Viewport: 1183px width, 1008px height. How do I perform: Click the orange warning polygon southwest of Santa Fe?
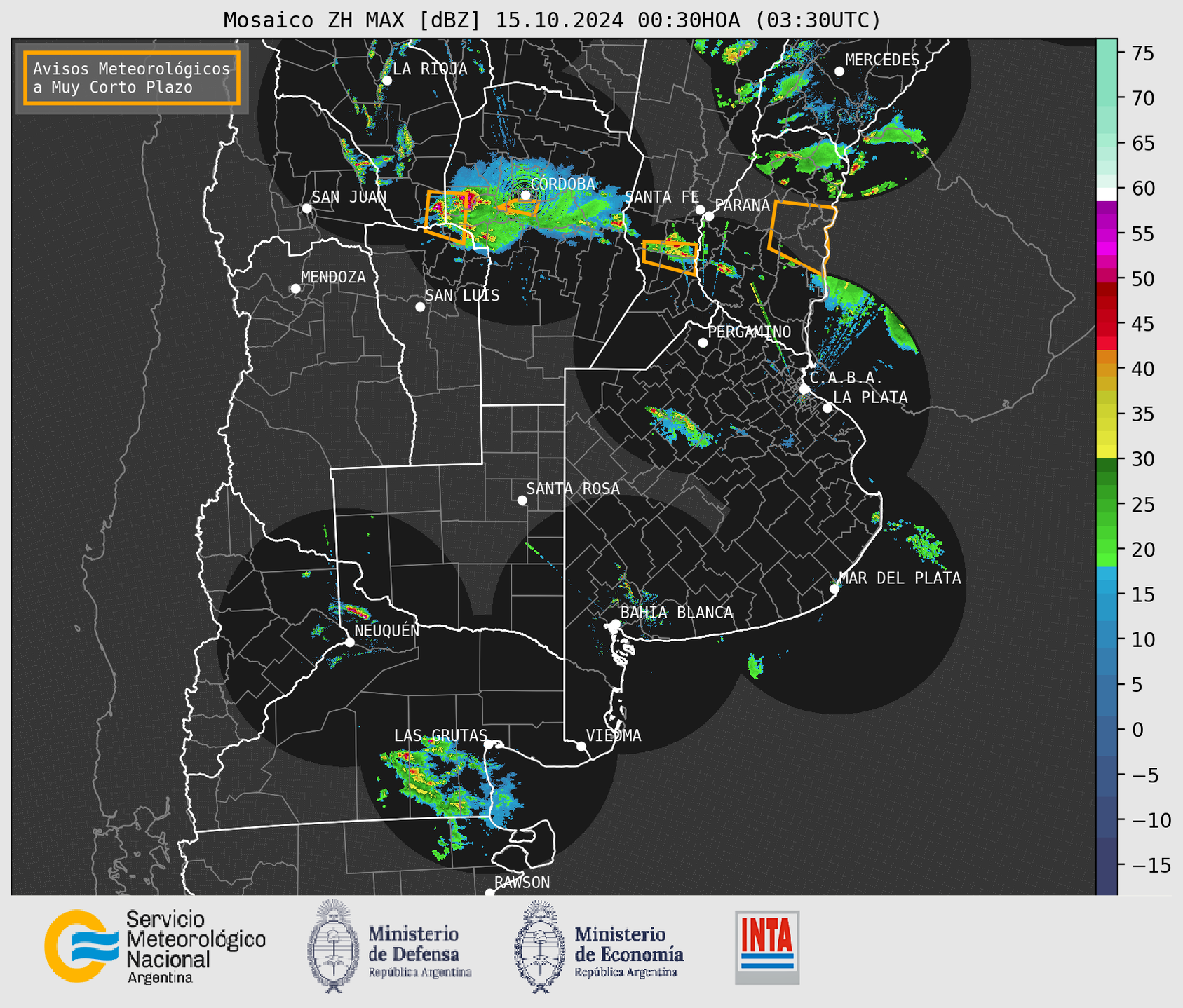[x=670, y=257]
